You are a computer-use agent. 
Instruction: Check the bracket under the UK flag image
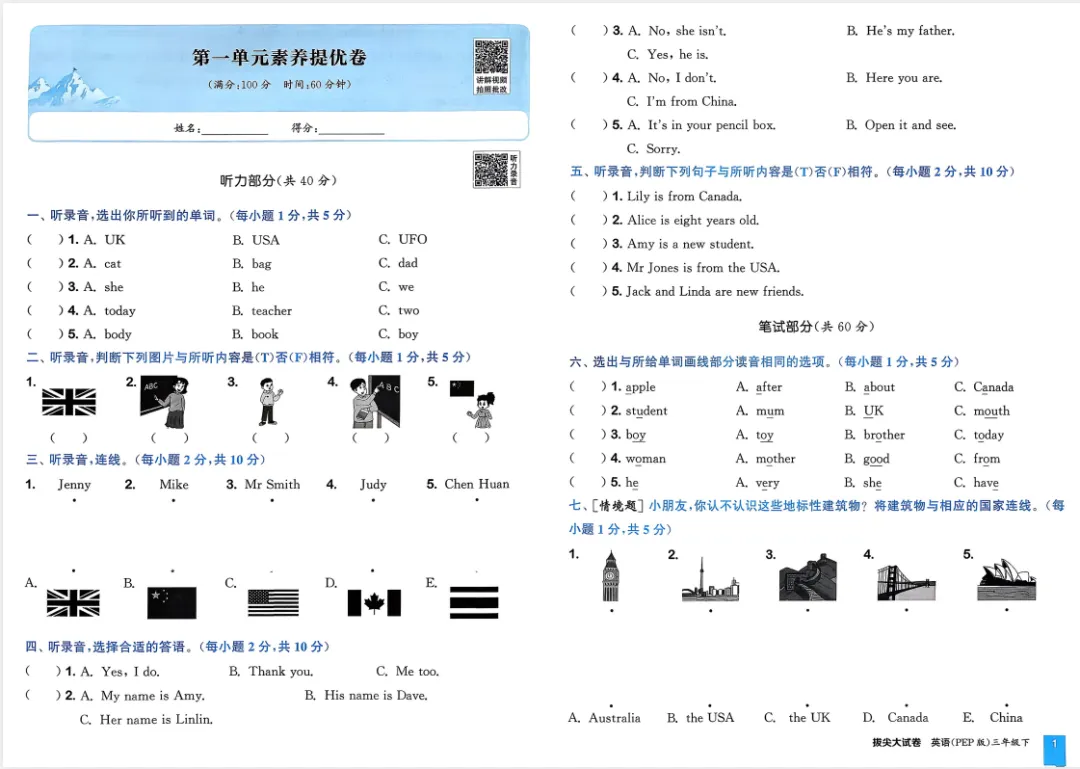[67, 437]
